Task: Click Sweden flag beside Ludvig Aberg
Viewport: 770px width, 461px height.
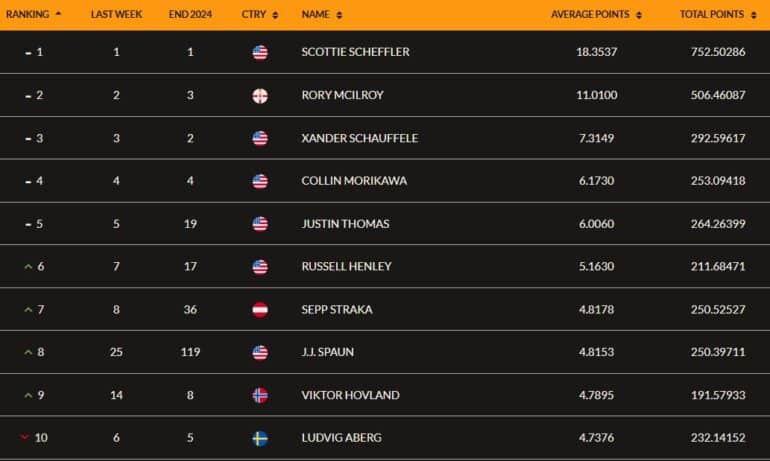Action: point(260,438)
